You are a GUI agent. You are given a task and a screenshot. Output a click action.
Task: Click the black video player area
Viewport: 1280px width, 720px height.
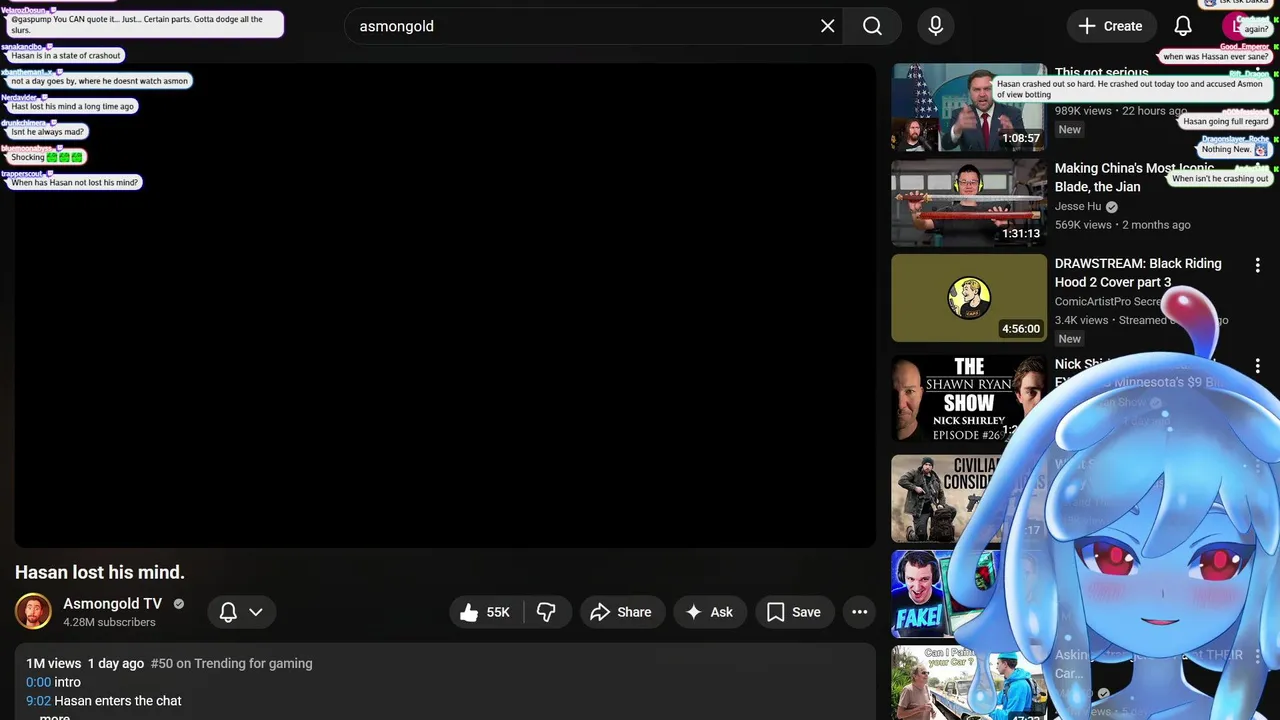click(445, 305)
